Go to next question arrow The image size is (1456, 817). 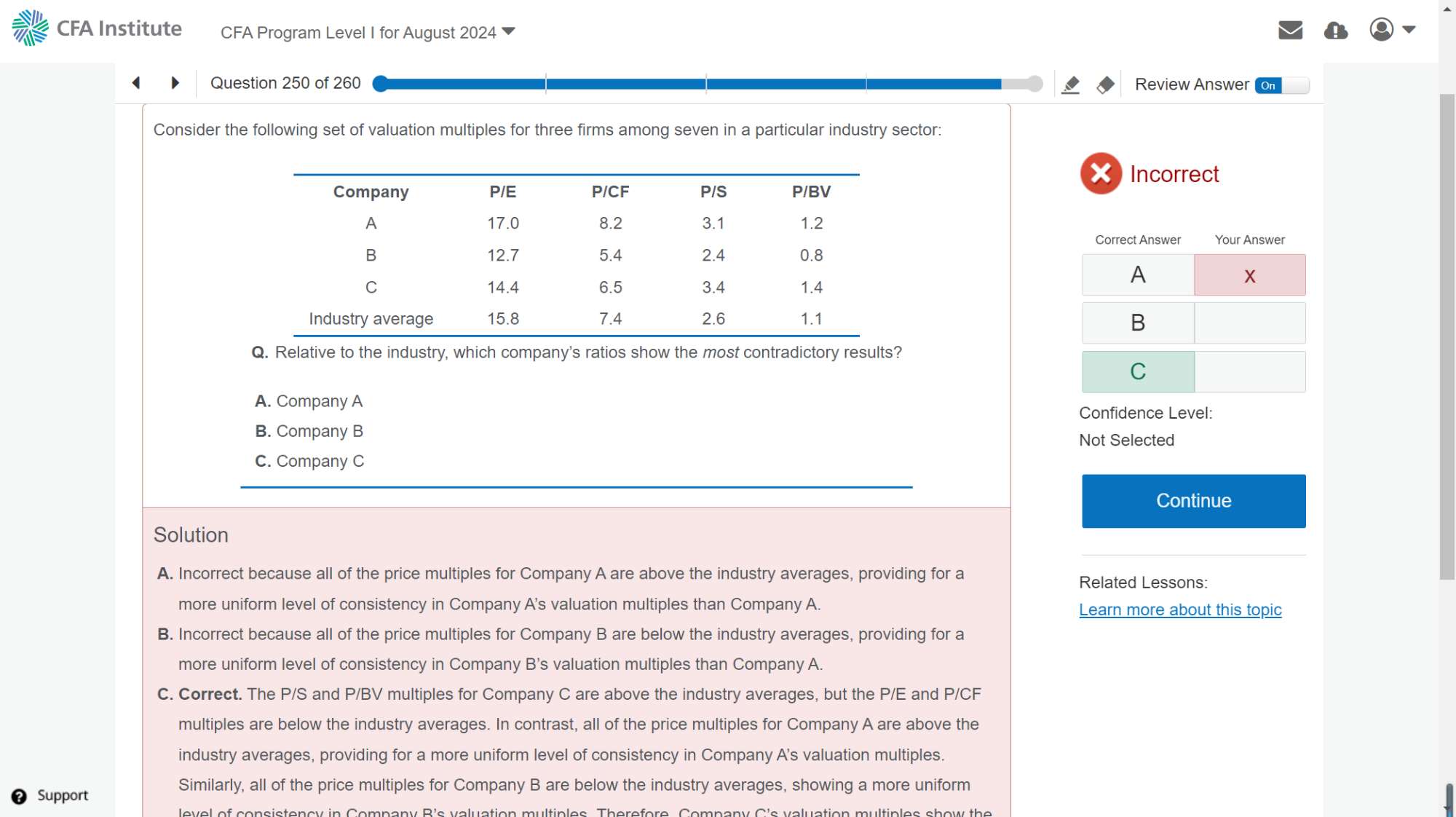click(175, 83)
